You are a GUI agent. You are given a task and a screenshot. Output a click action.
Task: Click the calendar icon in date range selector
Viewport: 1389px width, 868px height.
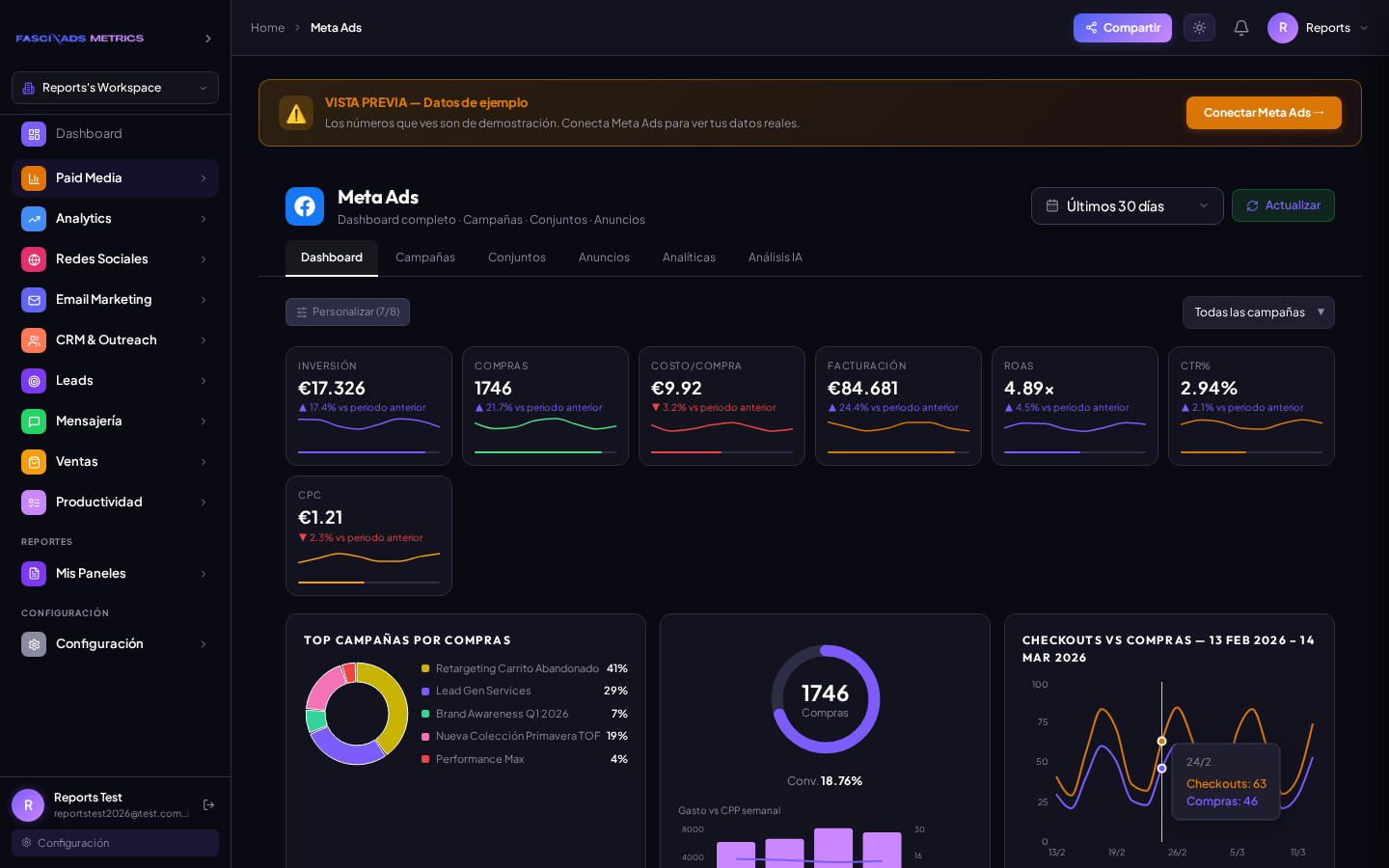pos(1052,206)
